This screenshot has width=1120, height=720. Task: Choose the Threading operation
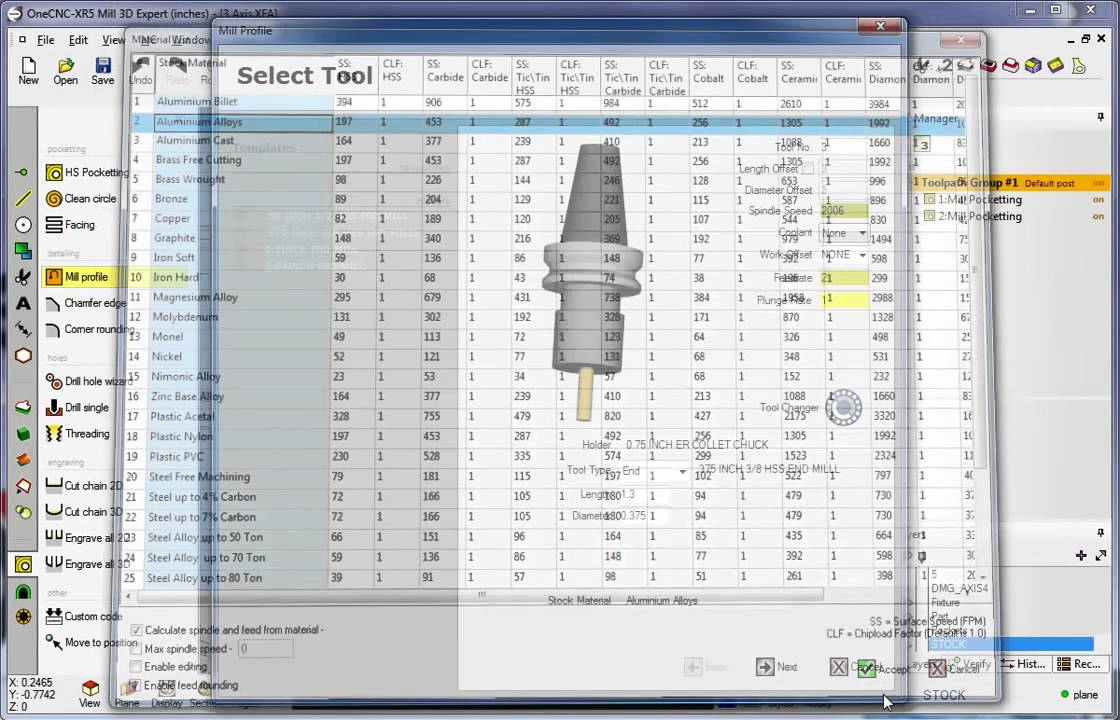pos(77,434)
